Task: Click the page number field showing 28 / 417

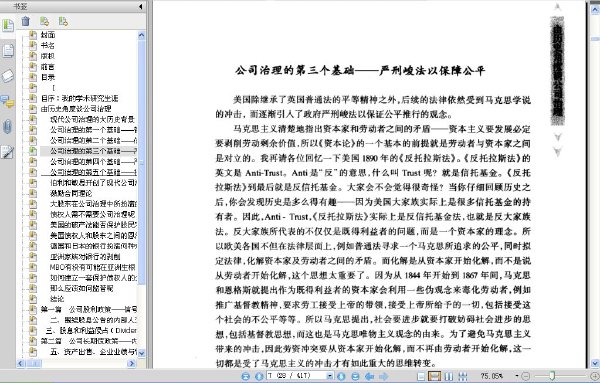Action: (x=297, y=376)
